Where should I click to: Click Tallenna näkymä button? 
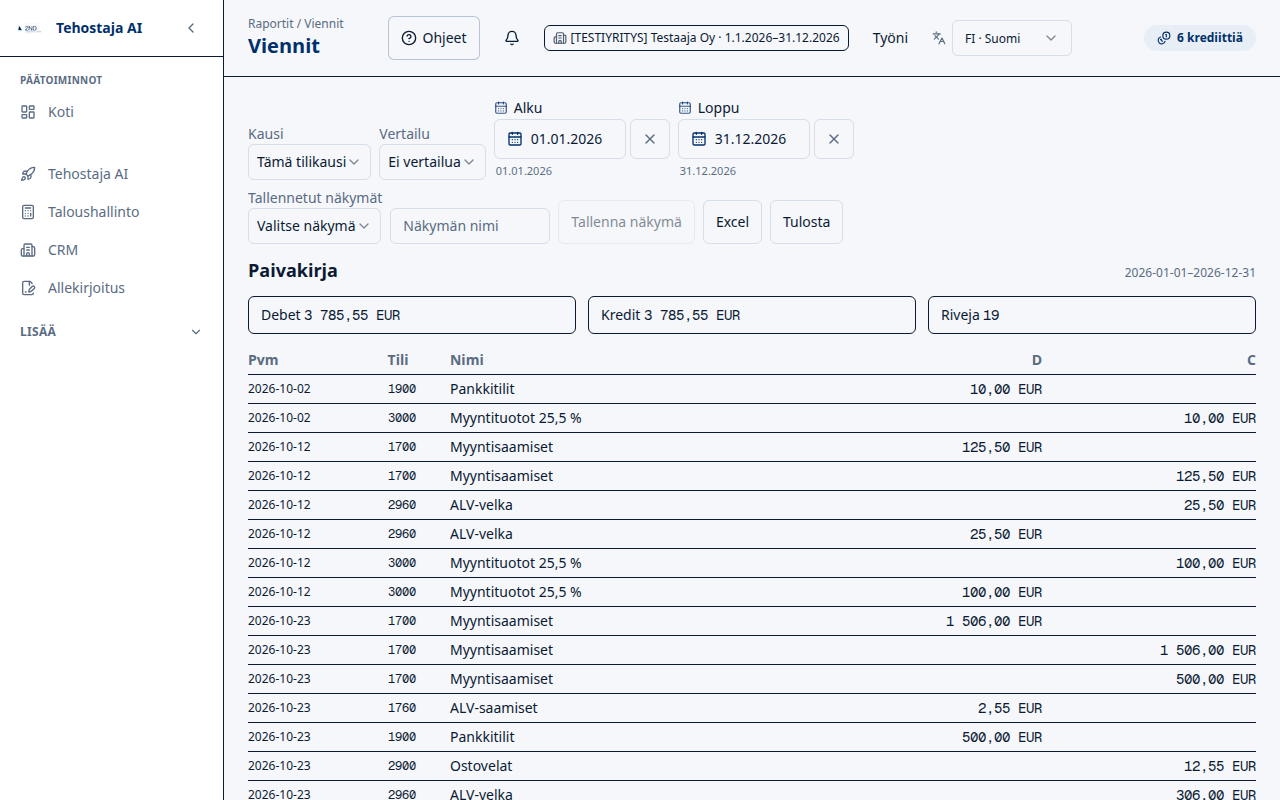point(626,222)
